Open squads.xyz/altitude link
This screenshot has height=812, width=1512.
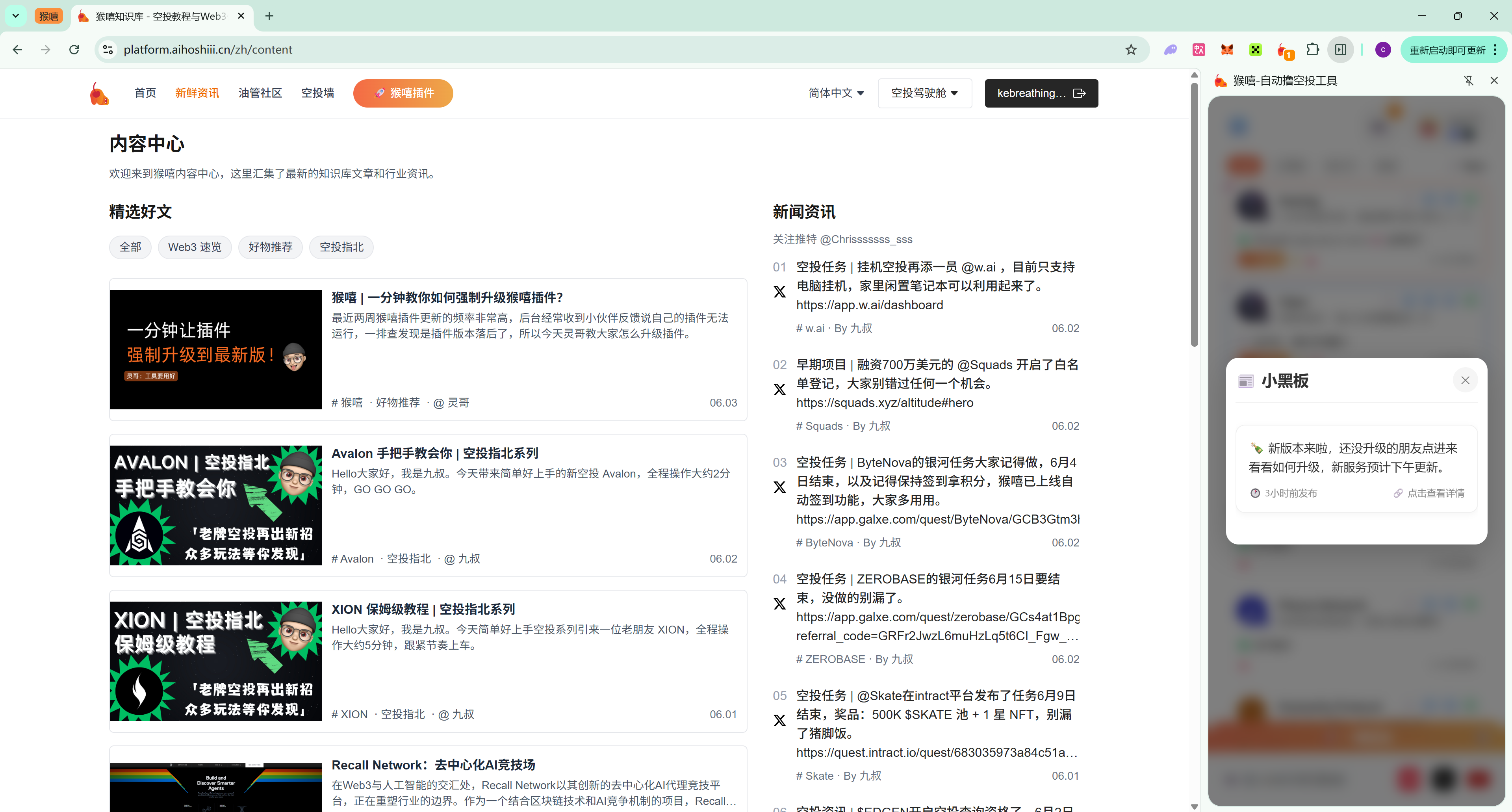click(x=885, y=403)
